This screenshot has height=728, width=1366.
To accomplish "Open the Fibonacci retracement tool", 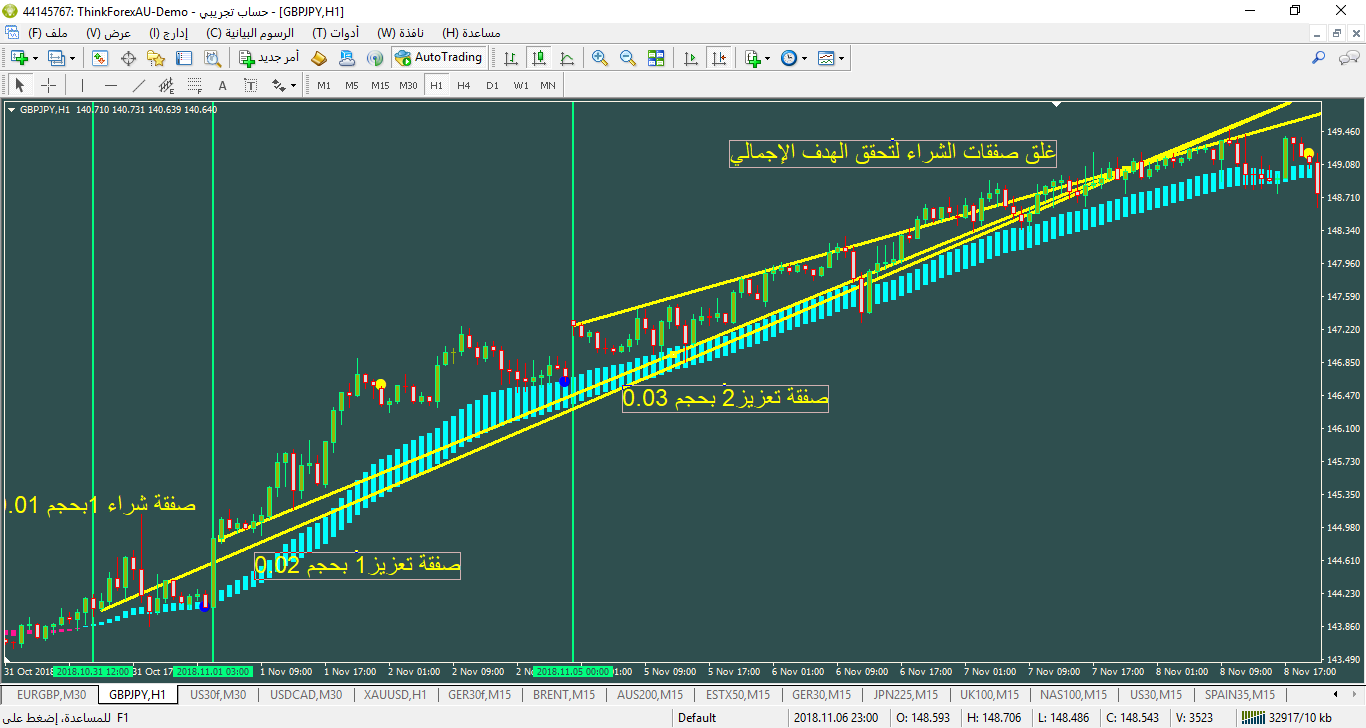I will tap(195, 85).
